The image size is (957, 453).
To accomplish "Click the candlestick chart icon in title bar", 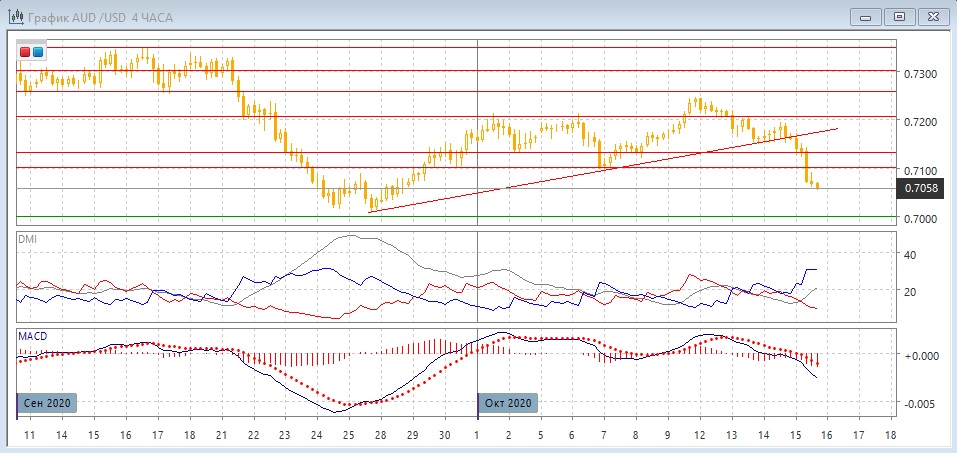I will (15, 16).
